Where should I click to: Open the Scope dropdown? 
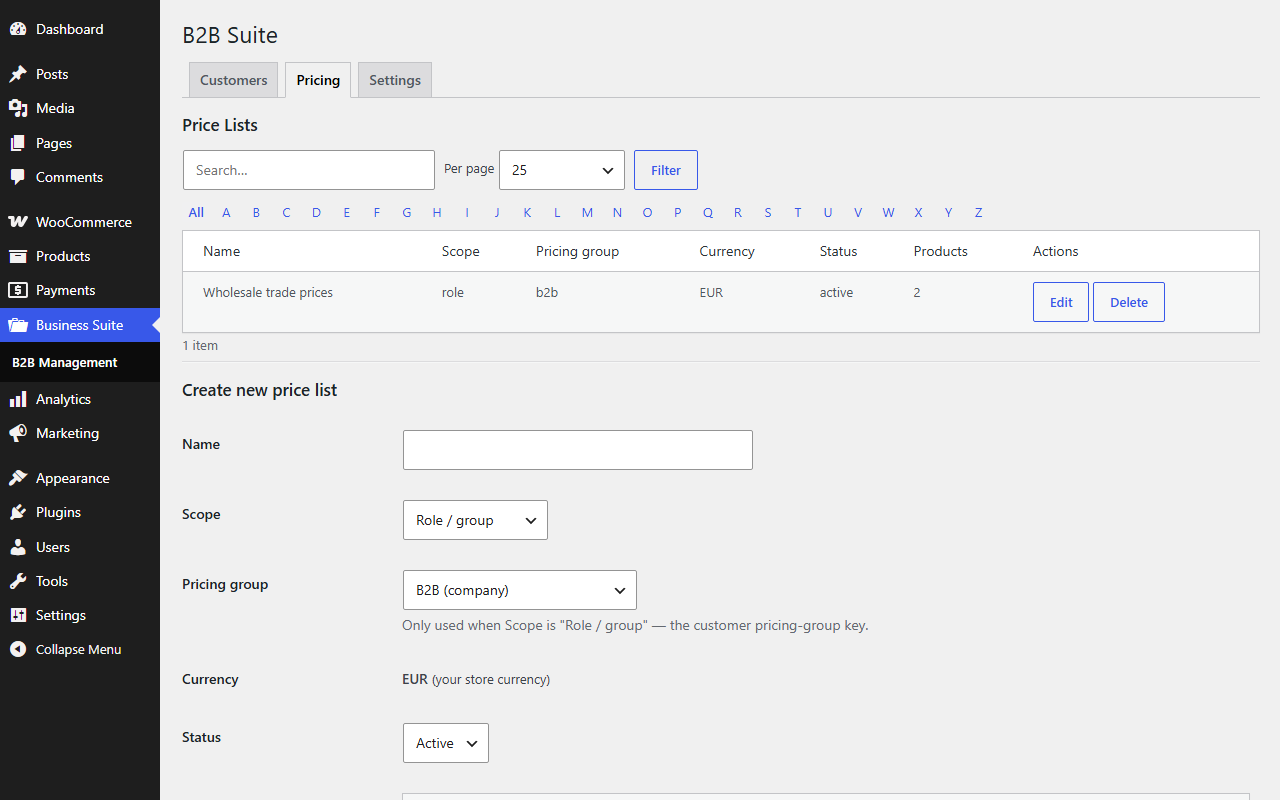(475, 520)
